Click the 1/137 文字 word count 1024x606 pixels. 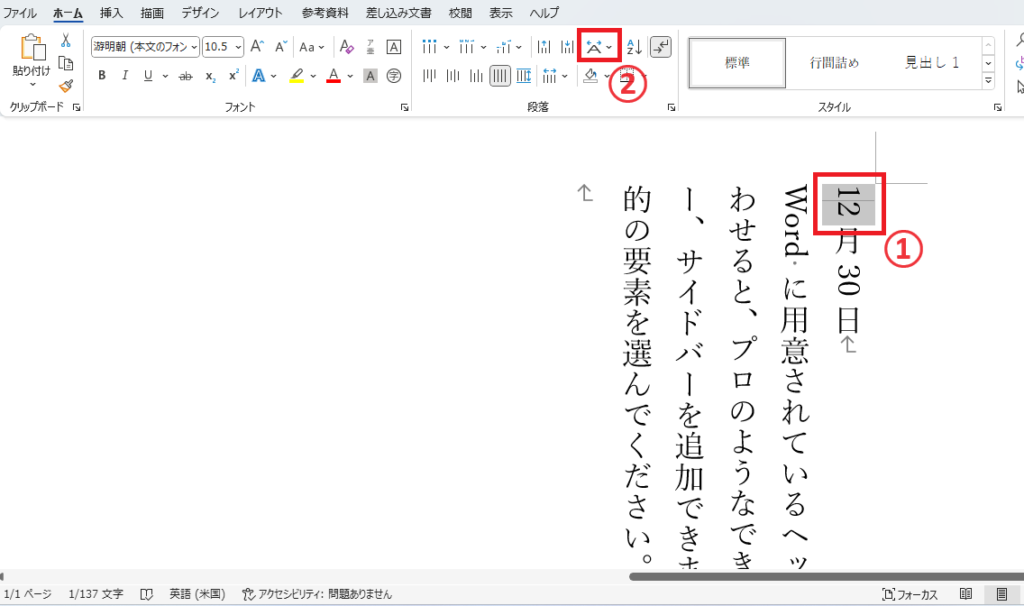[96, 594]
